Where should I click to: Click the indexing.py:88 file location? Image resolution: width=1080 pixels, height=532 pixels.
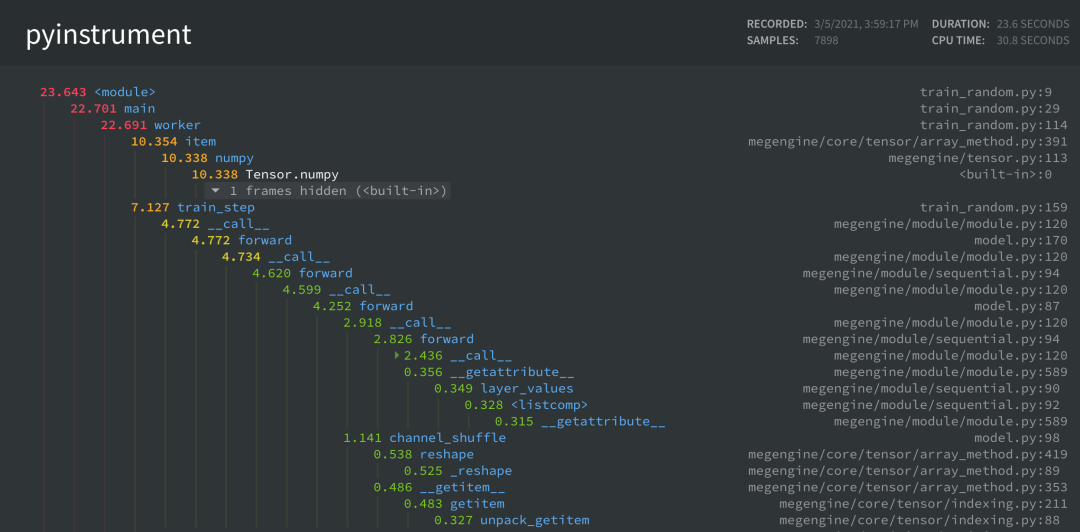[919, 520]
